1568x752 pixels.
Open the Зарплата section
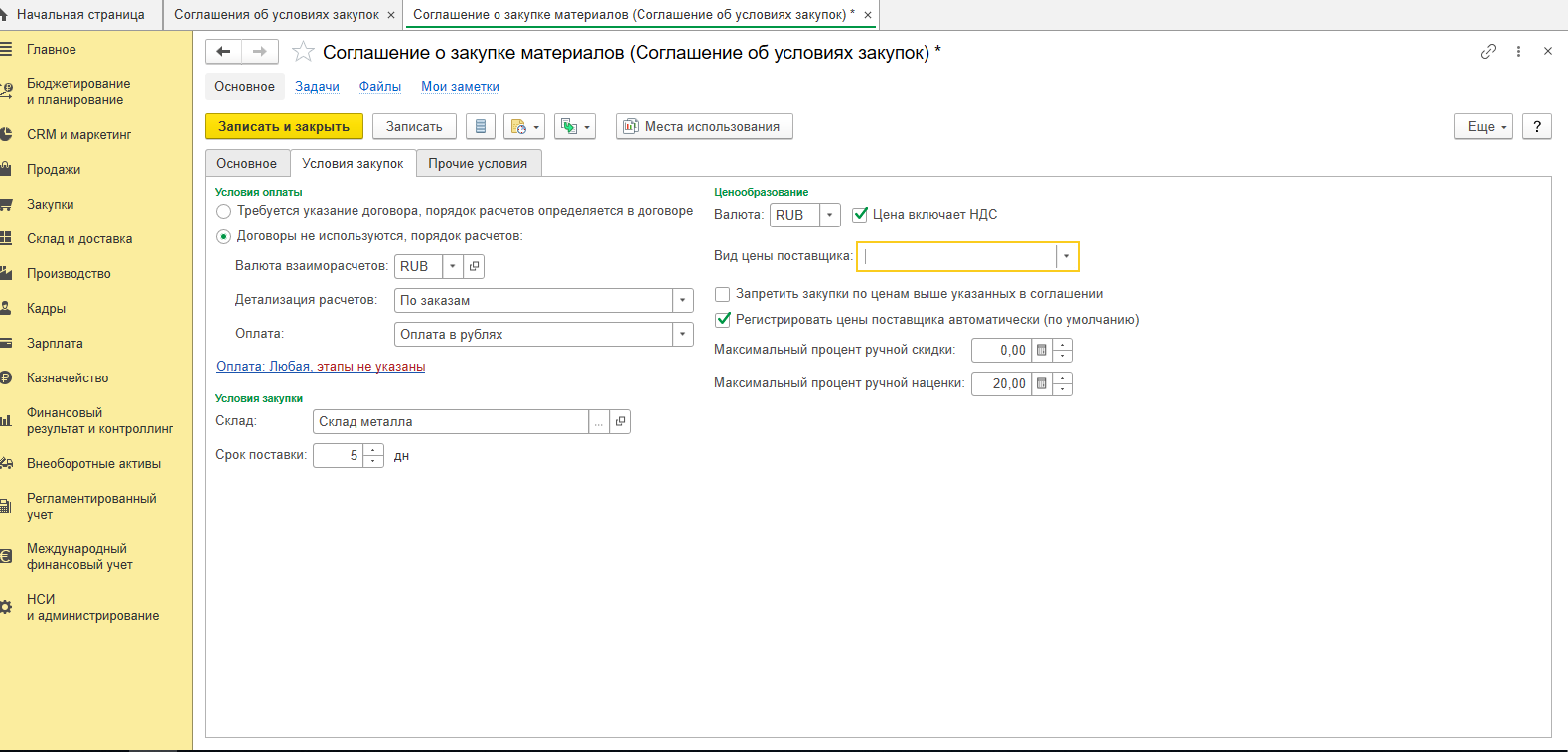point(55,343)
